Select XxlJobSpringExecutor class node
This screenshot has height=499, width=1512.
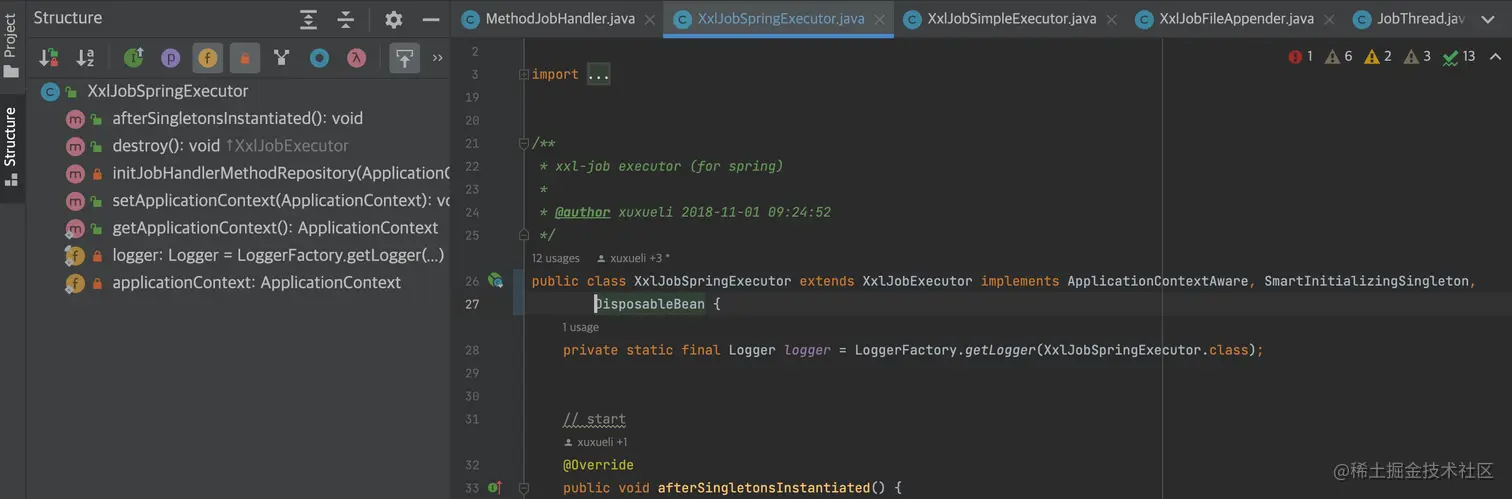point(168,91)
